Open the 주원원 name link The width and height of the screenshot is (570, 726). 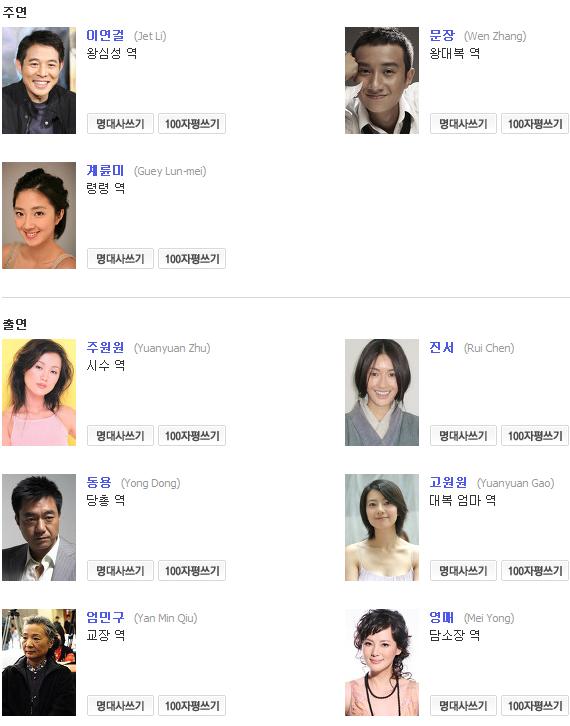[x=105, y=347]
